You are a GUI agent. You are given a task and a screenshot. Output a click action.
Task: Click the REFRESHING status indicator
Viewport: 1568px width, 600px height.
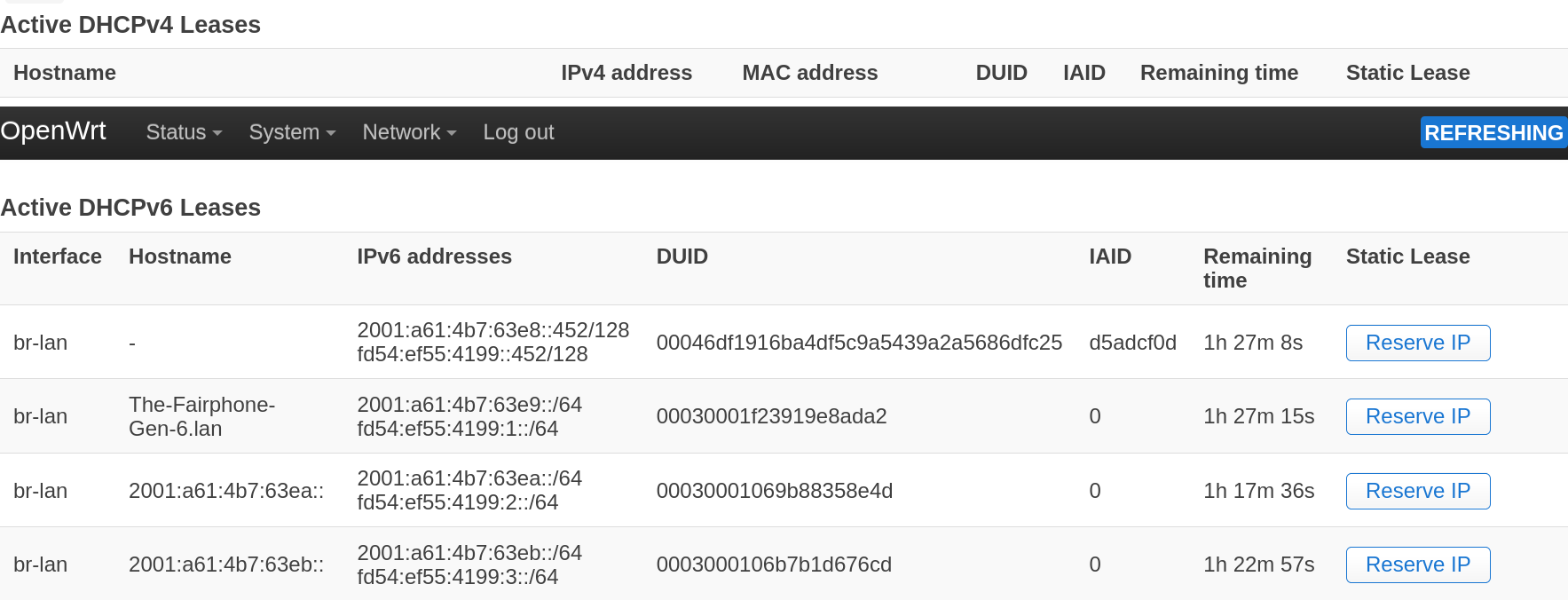pyautogui.click(x=1493, y=132)
